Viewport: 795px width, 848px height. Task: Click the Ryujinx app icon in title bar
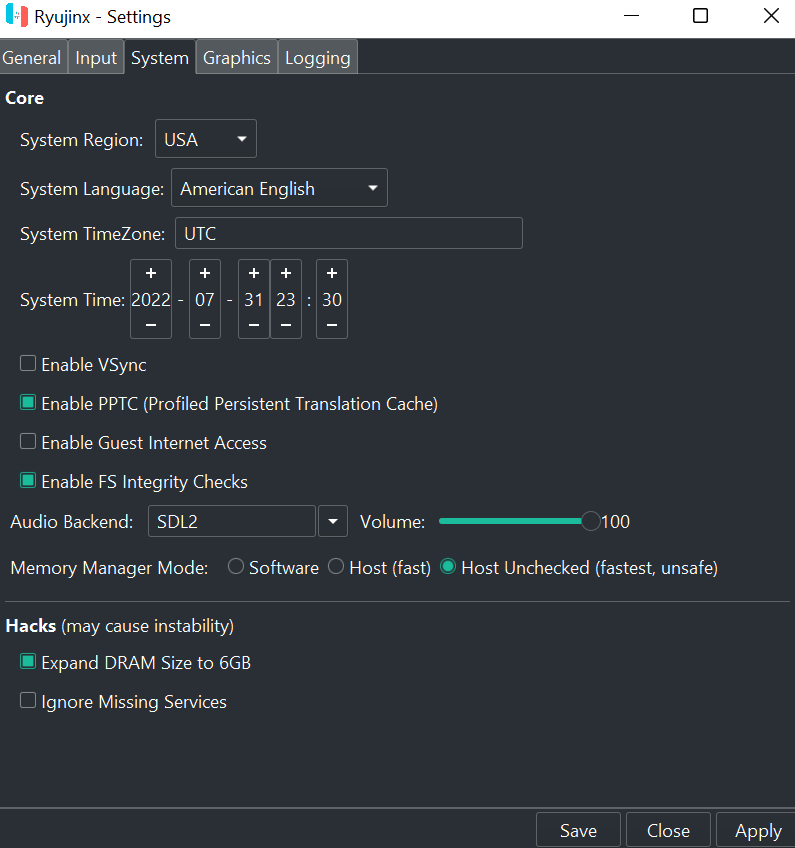[x=16, y=16]
